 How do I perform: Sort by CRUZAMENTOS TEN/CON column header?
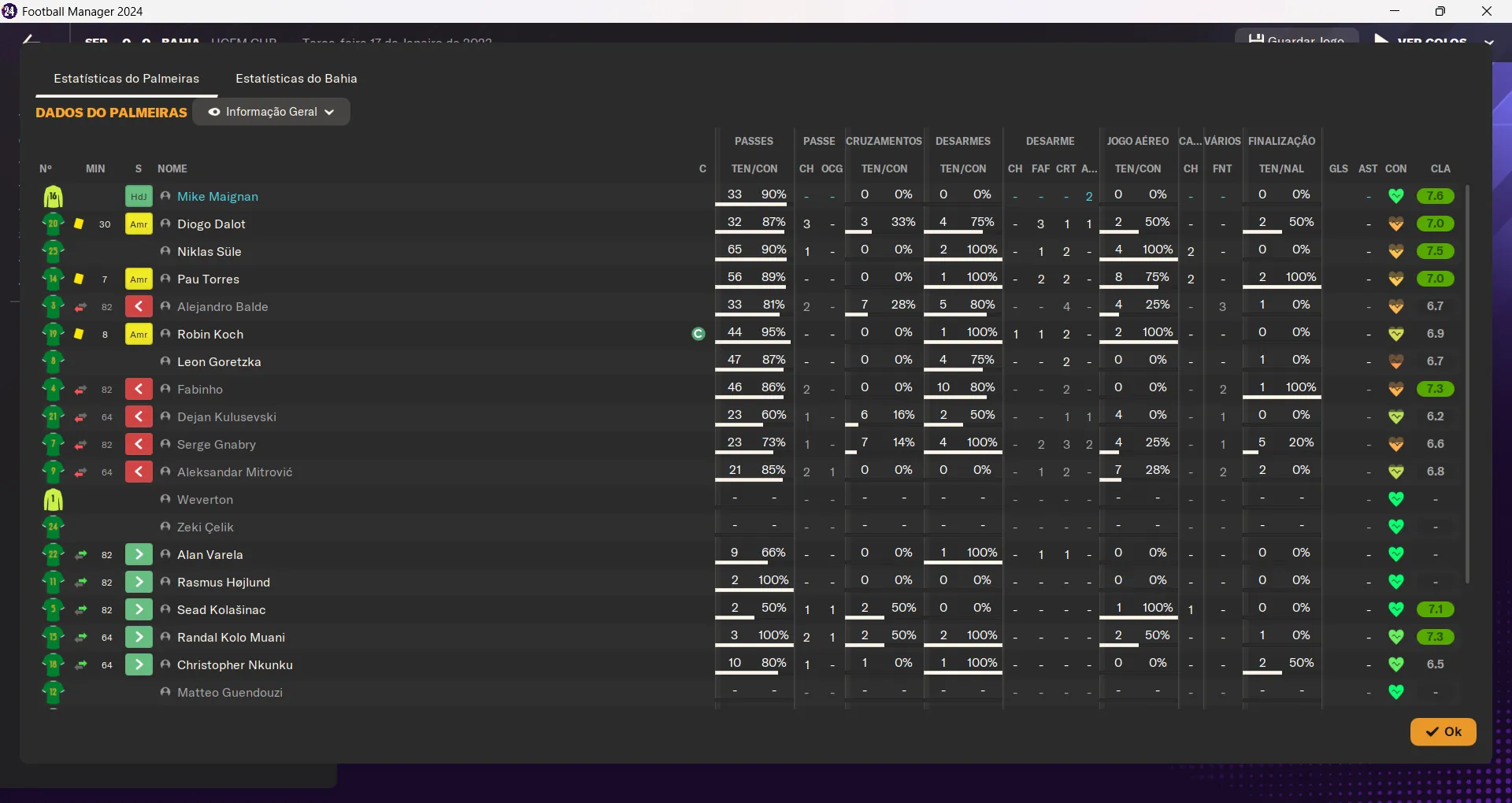tap(884, 168)
